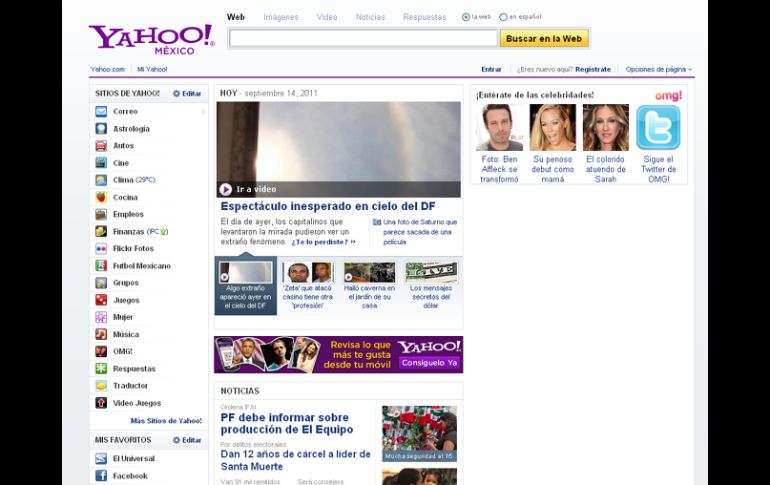
Task: Click the Astrología icon in the sidebar
Action: coord(101,128)
